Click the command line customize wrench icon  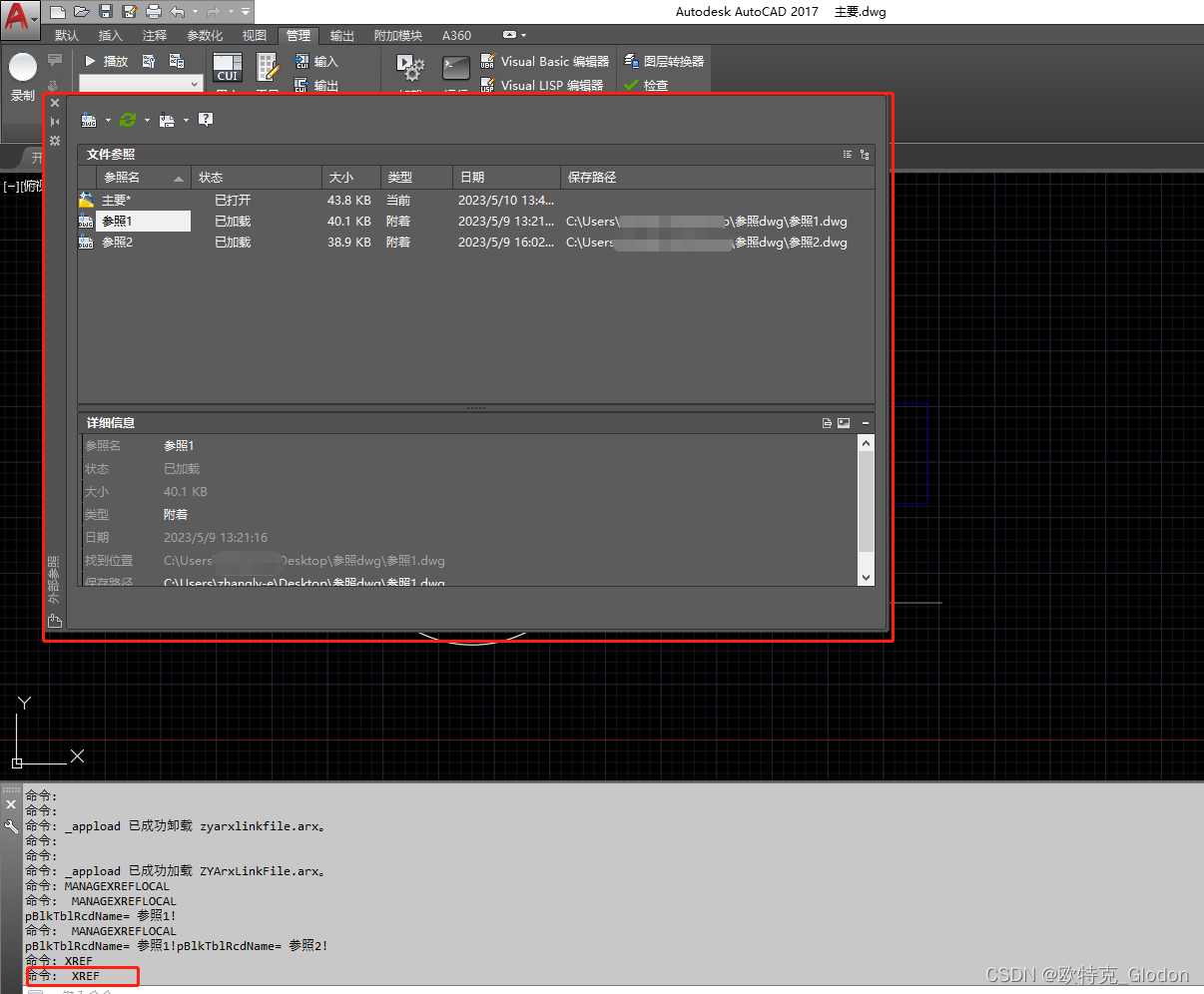point(11,826)
